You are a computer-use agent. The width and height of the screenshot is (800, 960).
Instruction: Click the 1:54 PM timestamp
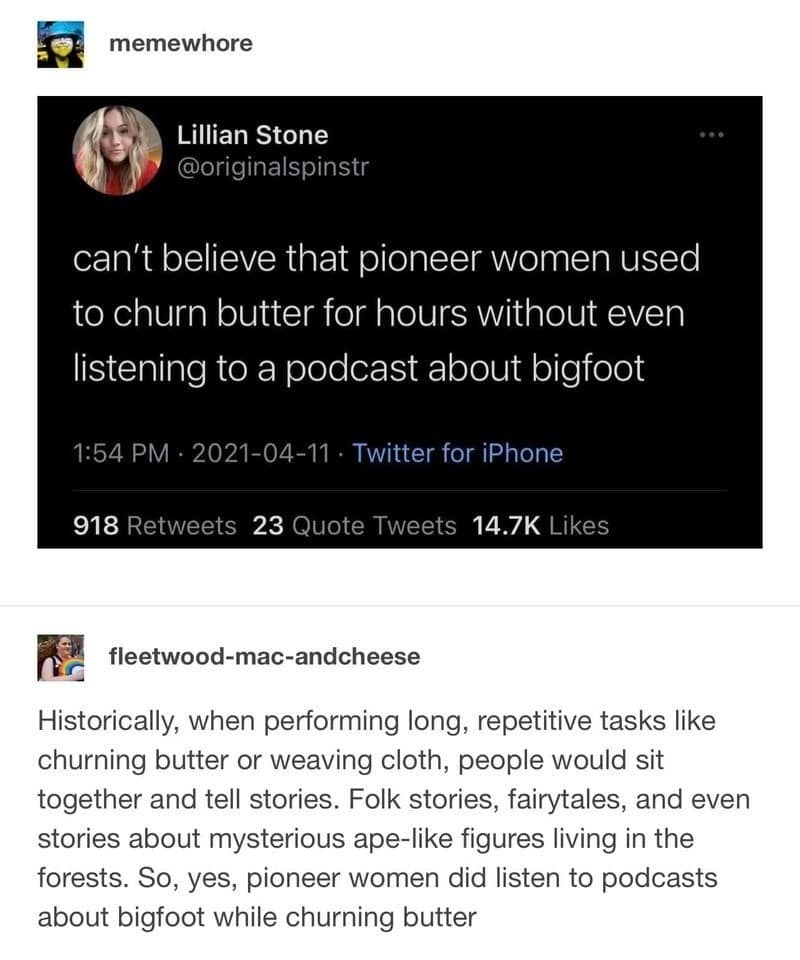click(115, 454)
